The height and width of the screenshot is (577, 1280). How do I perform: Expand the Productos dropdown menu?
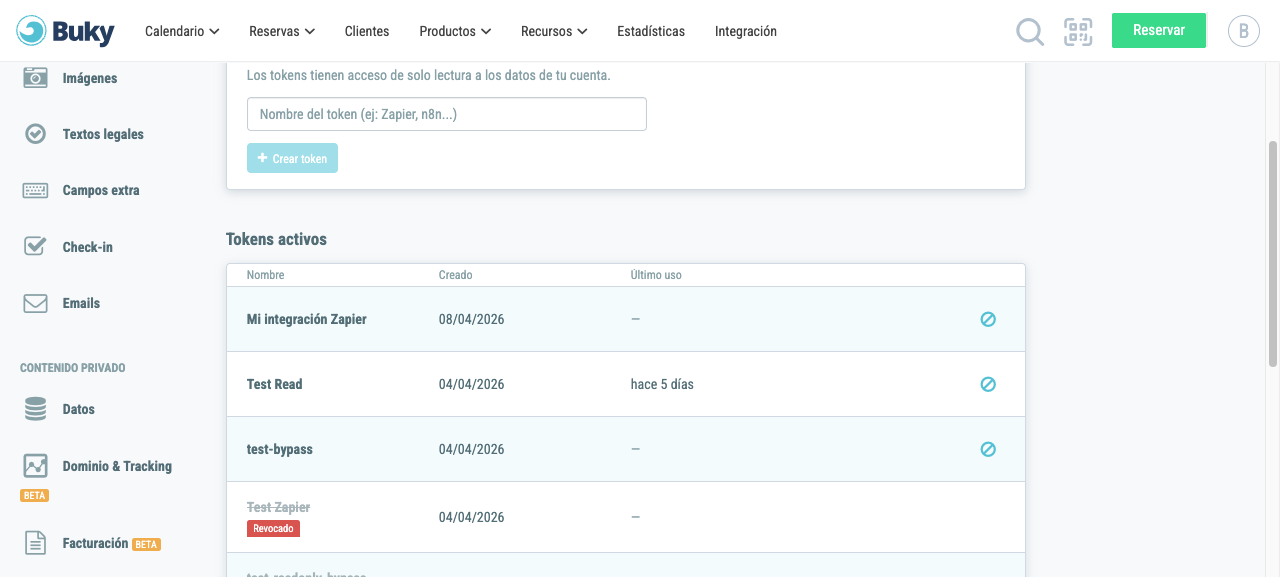pyautogui.click(x=455, y=31)
